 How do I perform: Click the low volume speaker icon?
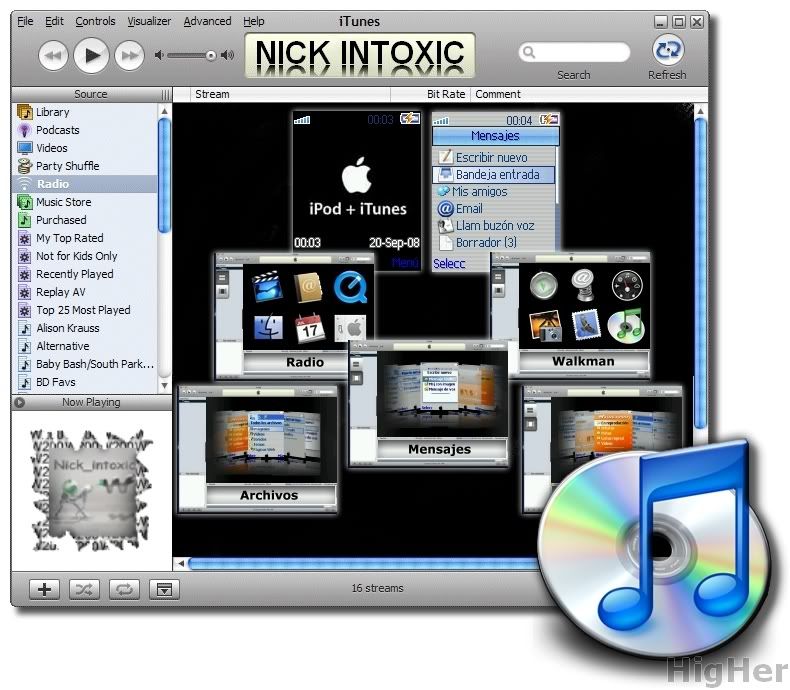pos(159,55)
